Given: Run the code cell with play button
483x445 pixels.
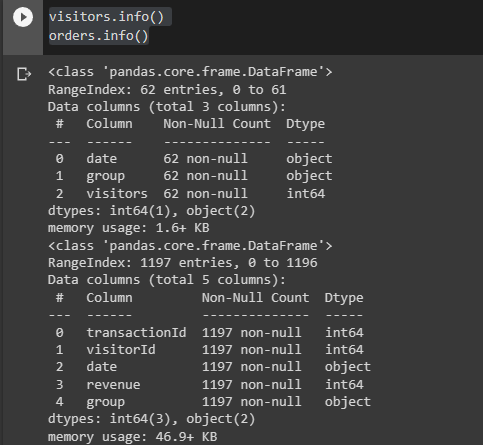Looking at the screenshot, I should [x=23, y=17].
